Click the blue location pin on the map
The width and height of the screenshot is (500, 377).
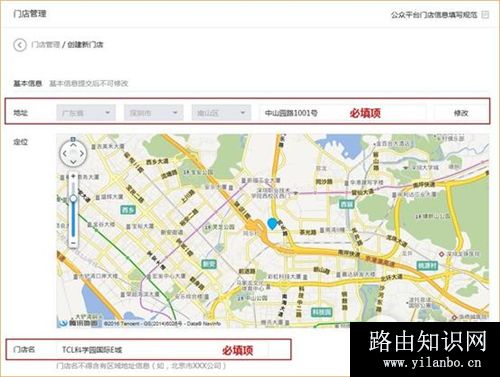pyautogui.click(x=272, y=224)
